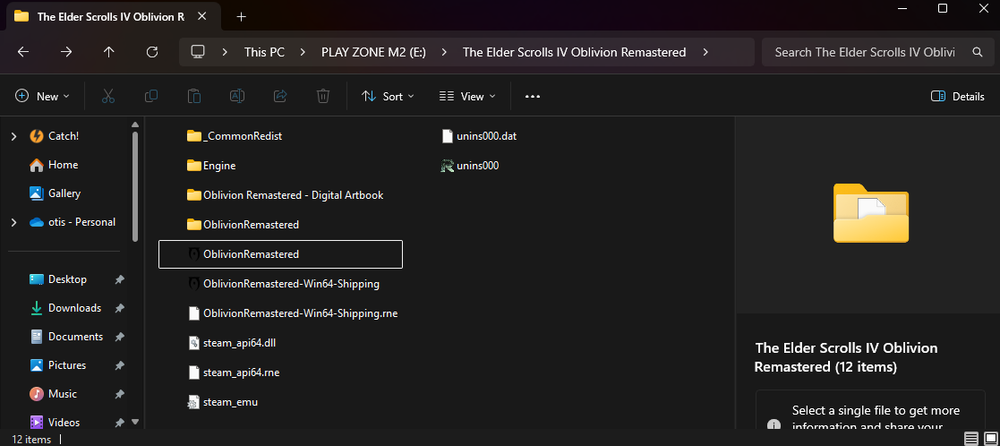Click PLAY ZONE M2 (E:) breadcrumb
This screenshot has width=1000, height=446.
[373, 52]
